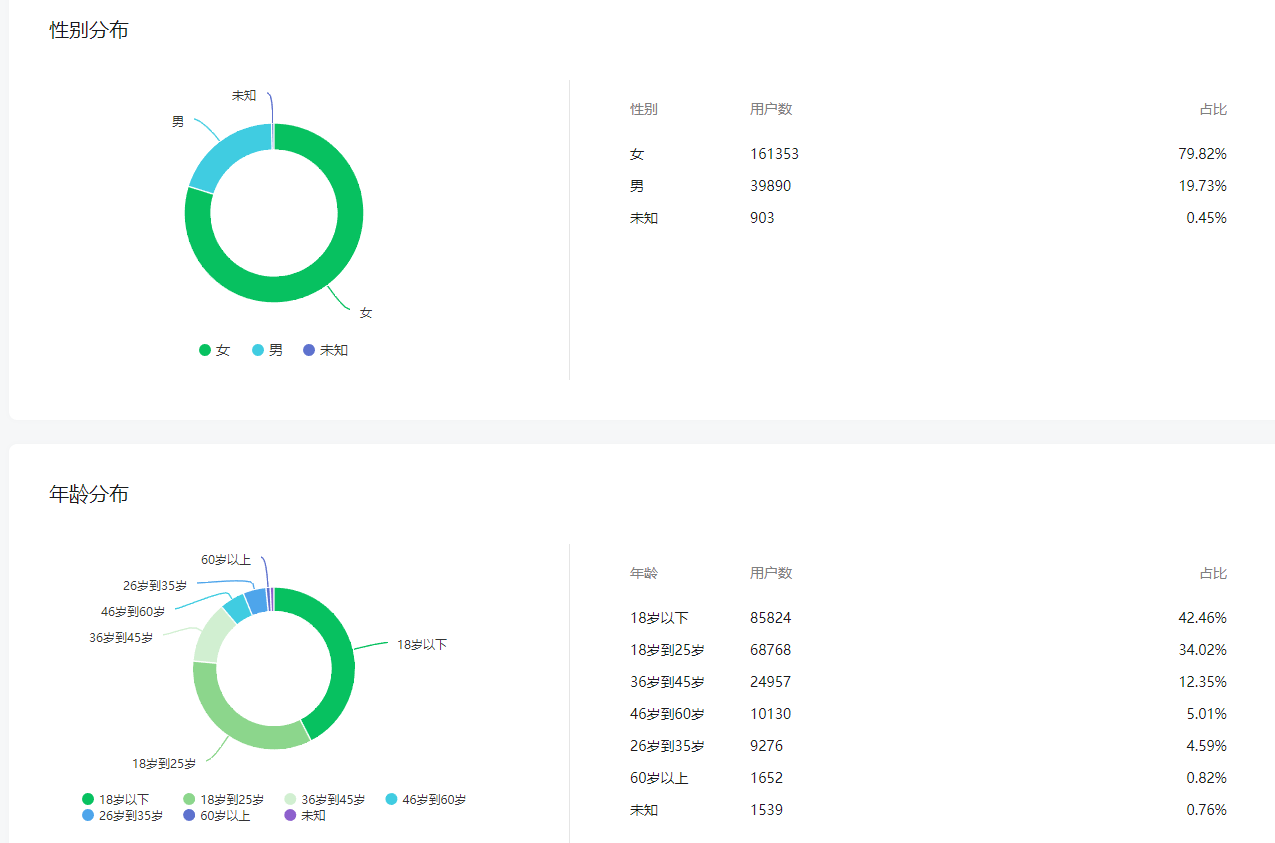Select the user count 39890
The height and width of the screenshot is (843, 1275).
[x=770, y=186]
